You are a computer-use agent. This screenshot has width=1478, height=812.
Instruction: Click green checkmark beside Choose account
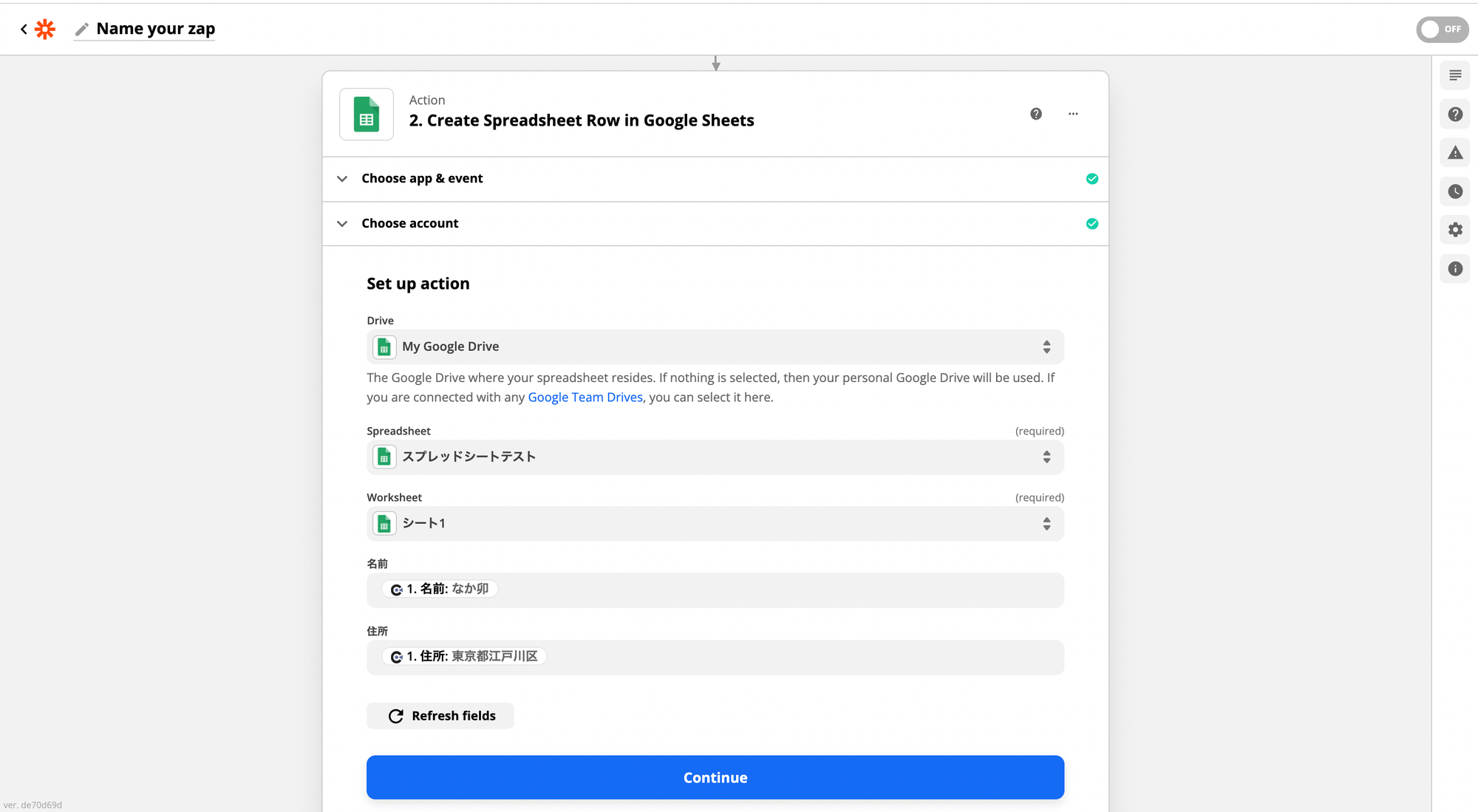point(1092,223)
